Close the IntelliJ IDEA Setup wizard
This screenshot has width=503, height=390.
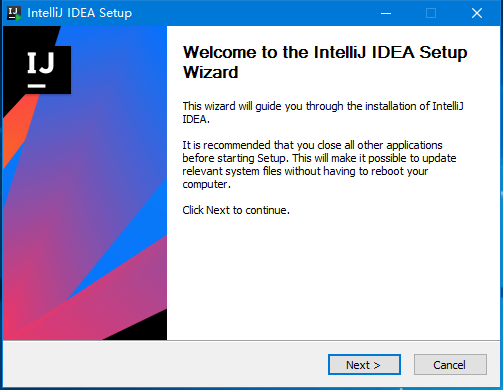[x=477, y=13]
